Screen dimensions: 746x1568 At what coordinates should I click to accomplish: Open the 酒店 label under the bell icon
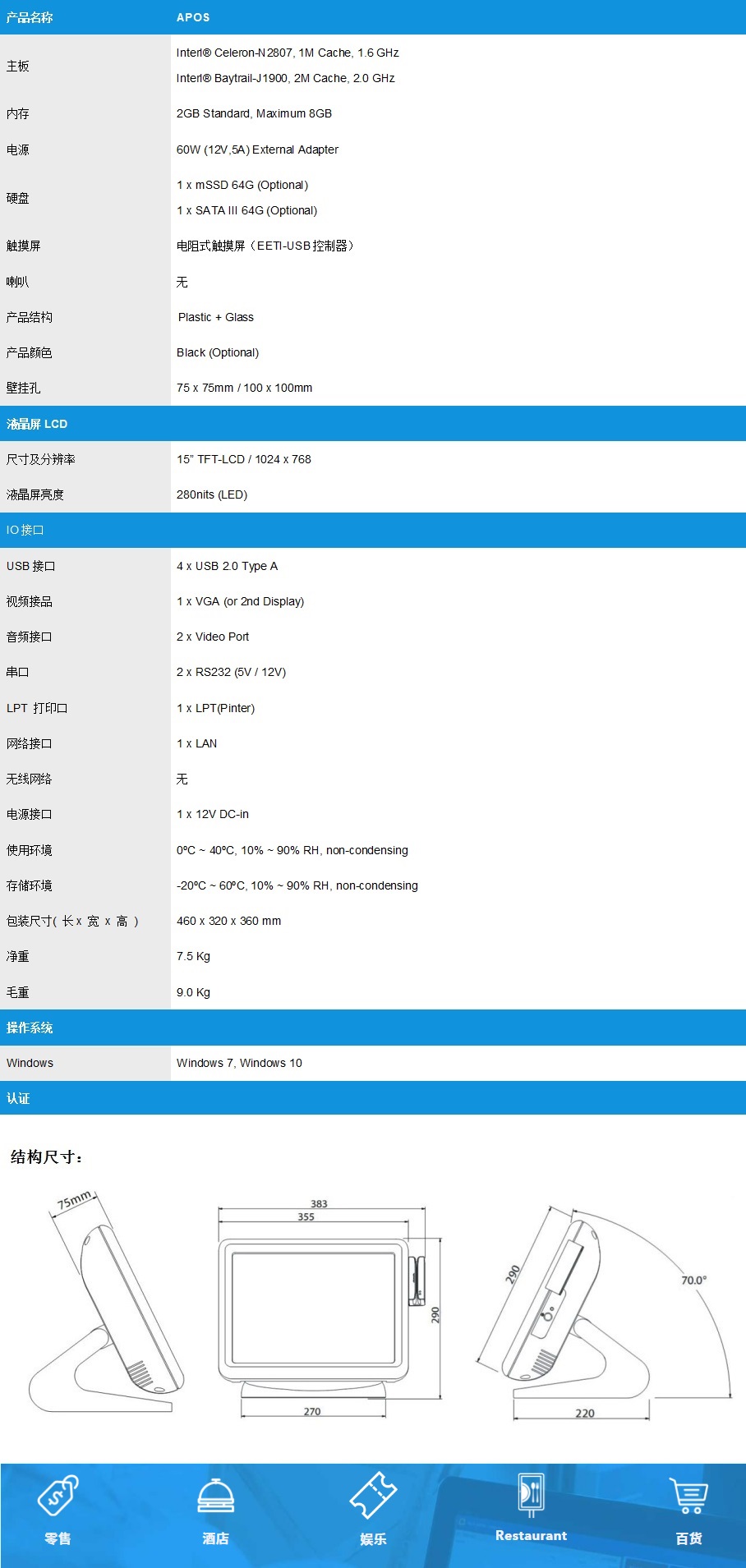215,1538
